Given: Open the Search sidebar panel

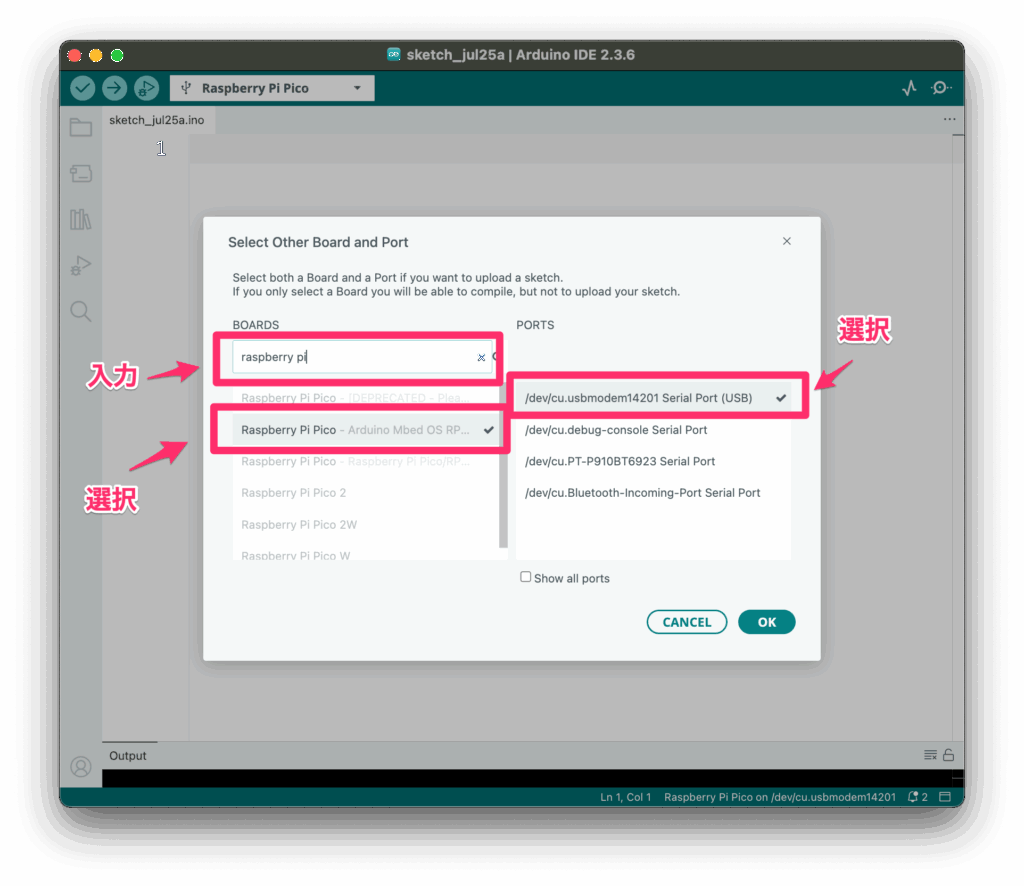Looking at the screenshot, I should 81,311.
